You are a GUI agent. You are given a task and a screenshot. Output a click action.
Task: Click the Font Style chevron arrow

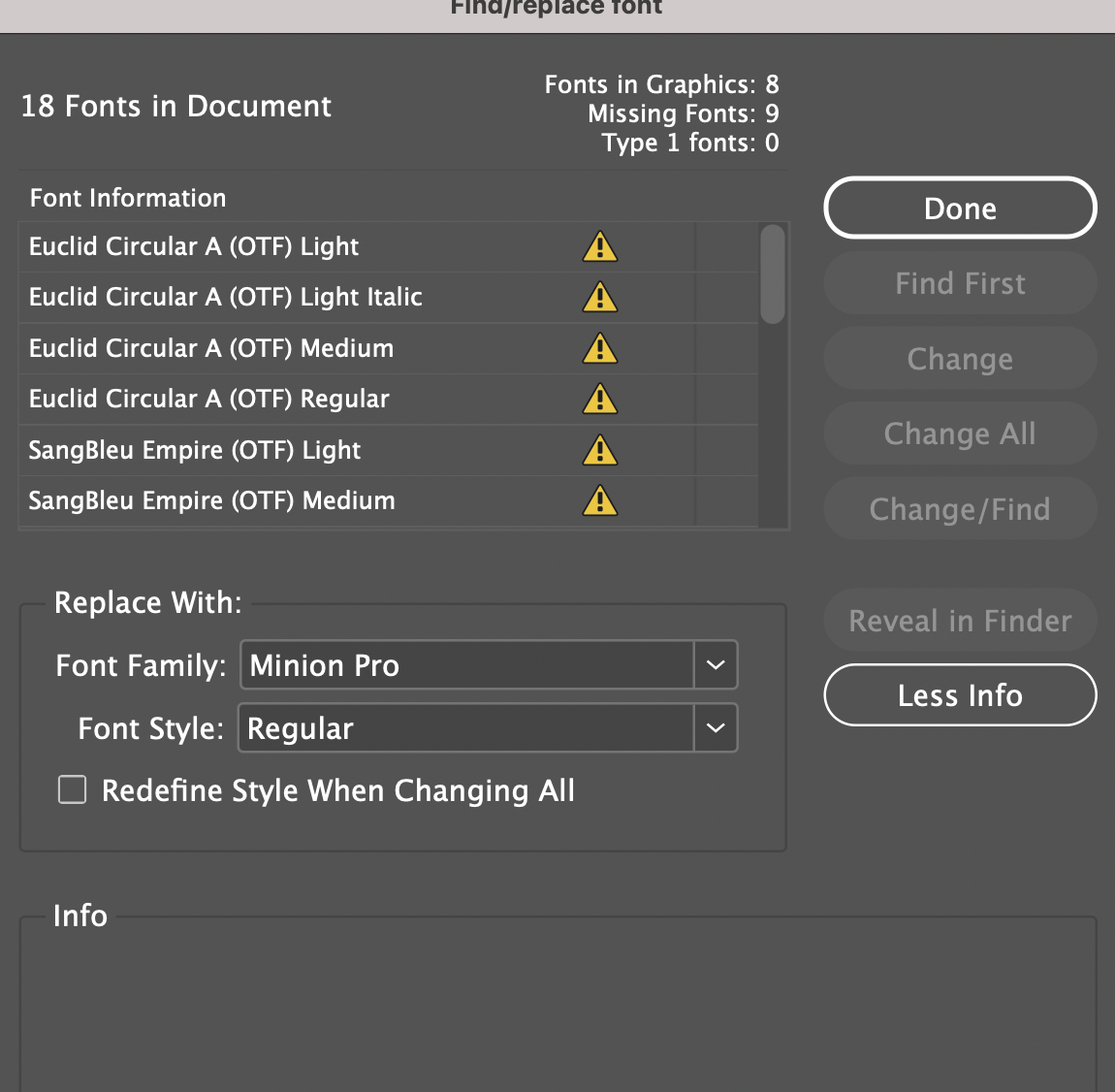point(717,727)
